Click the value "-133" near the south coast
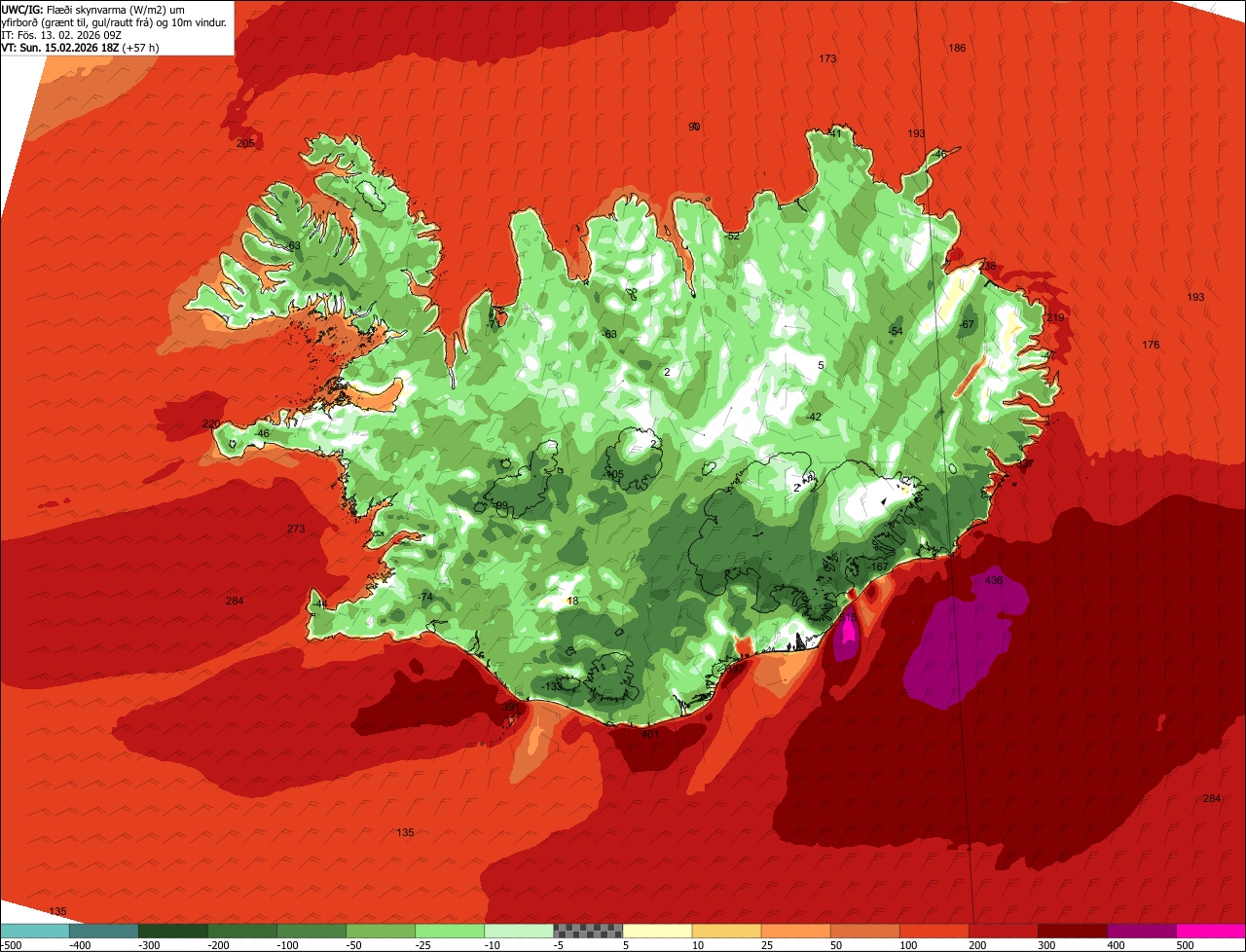The width and height of the screenshot is (1246, 952). click(554, 686)
